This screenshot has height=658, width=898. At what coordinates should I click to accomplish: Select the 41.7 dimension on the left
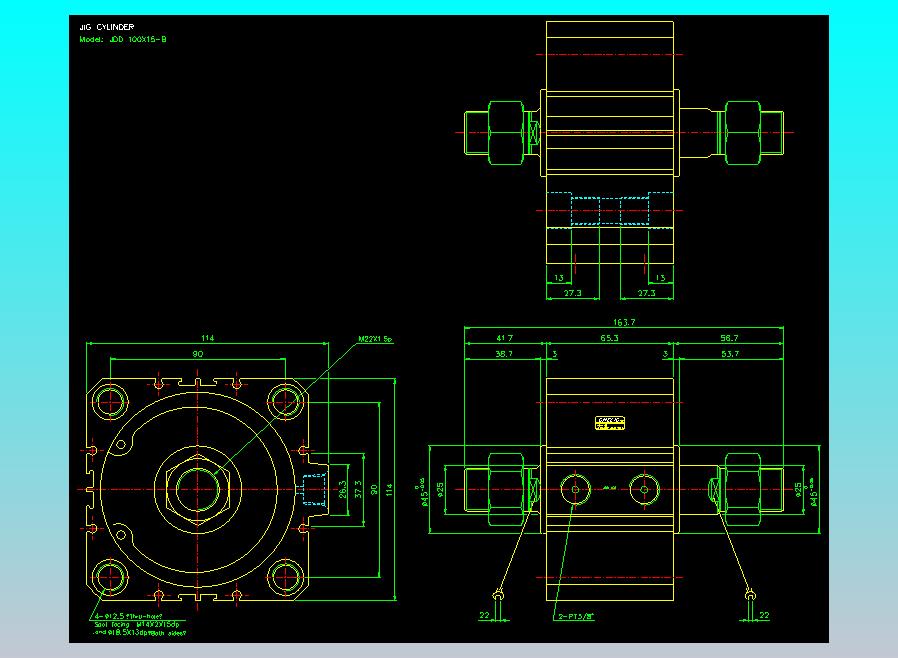pos(504,340)
